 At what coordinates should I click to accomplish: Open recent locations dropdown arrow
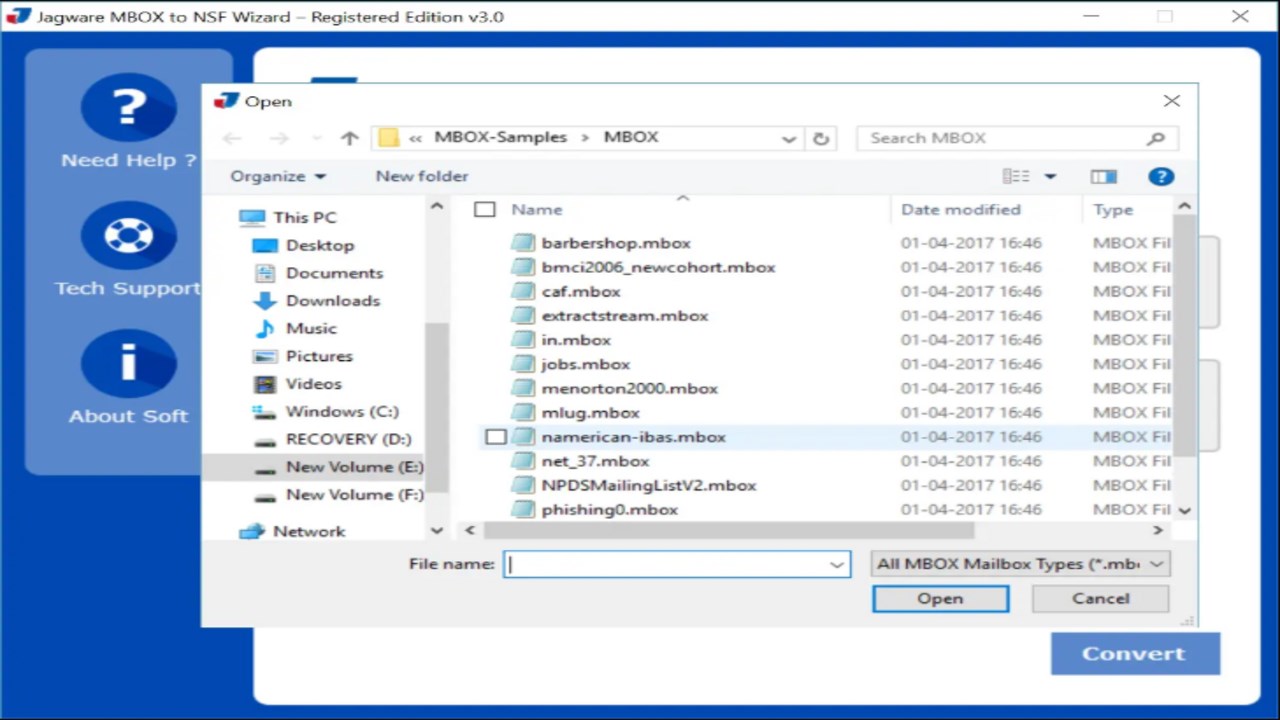(x=317, y=138)
